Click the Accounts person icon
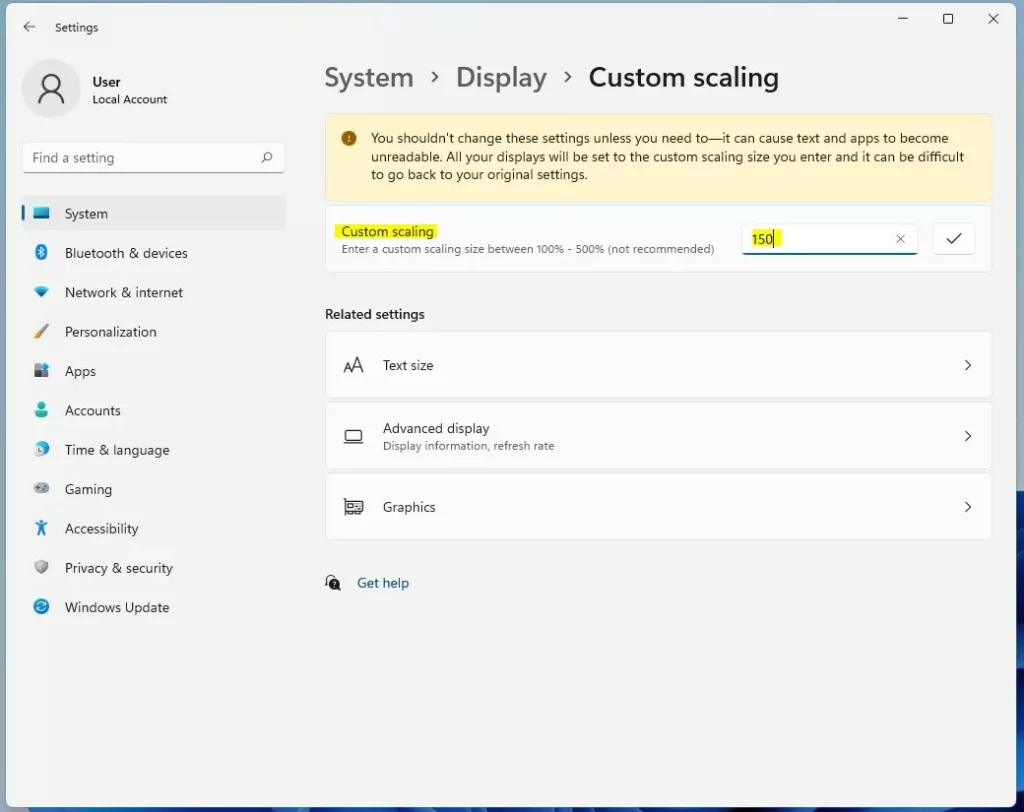 pyautogui.click(x=41, y=410)
